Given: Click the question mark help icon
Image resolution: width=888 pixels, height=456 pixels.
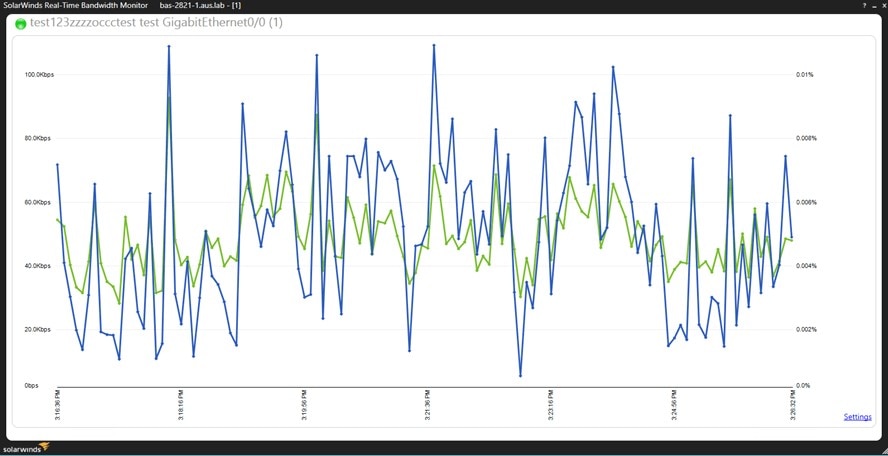Looking at the screenshot, I should click(x=864, y=5).
